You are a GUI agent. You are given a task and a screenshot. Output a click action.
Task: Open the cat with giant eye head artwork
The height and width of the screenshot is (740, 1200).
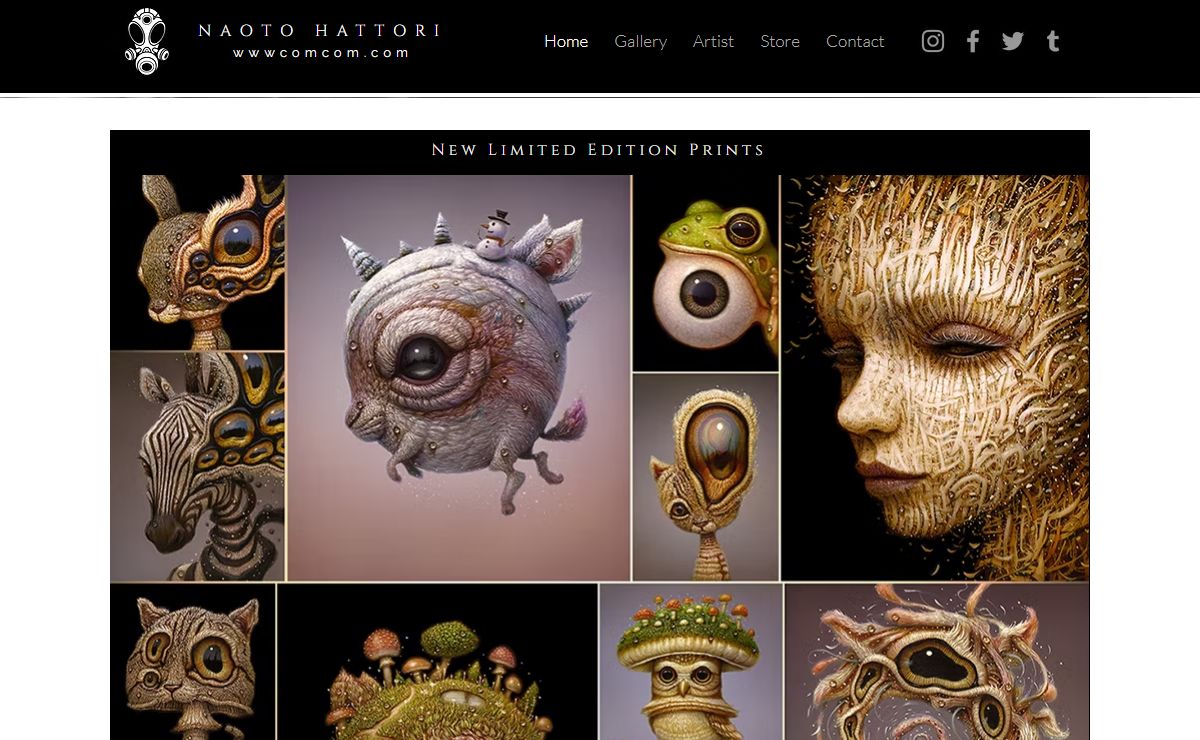706,477
